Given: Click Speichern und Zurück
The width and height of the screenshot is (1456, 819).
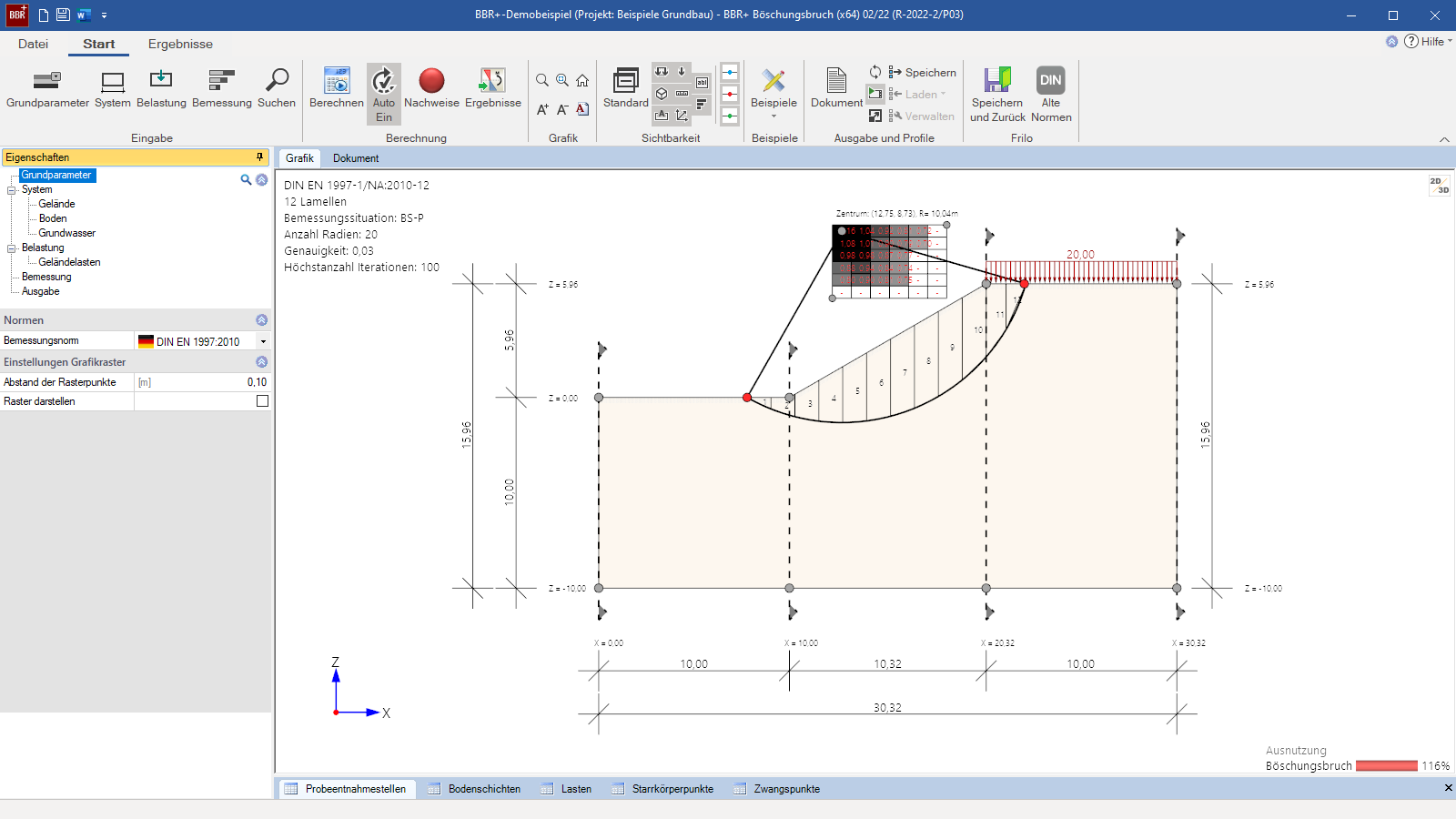Looking at the screenshot, I should [997, 95].
